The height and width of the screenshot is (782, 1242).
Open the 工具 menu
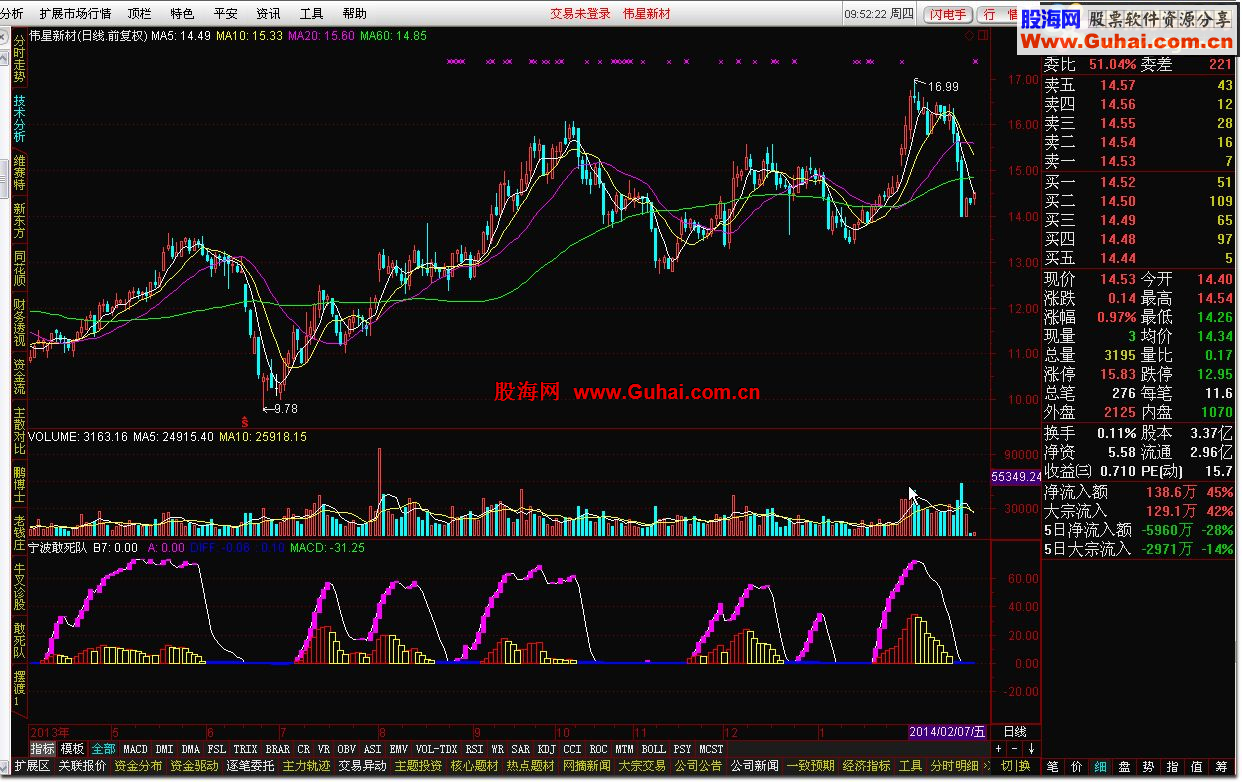pyautogui.click(x=311, y=14)
